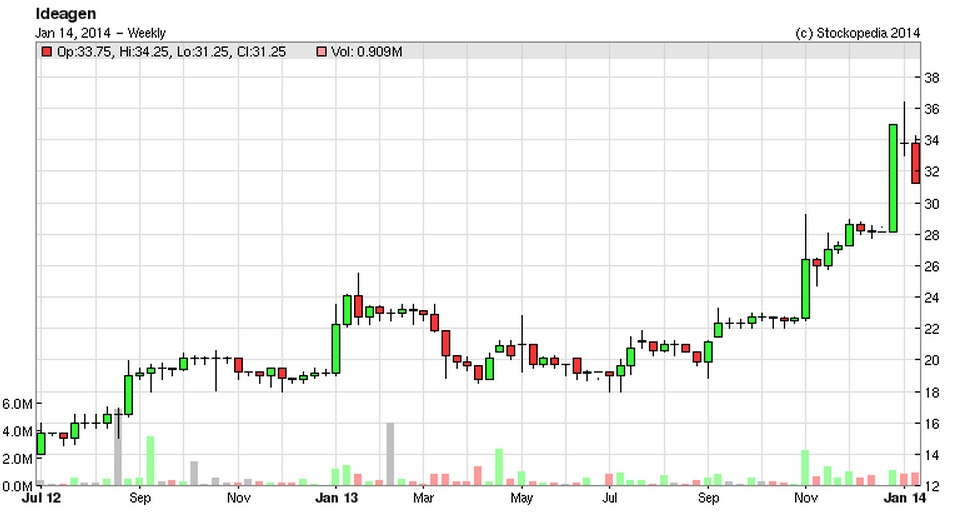The width and height of the screenshot is (954, 525).
Task: Click the pink Vol legend swatch
Action: (321, 52)
